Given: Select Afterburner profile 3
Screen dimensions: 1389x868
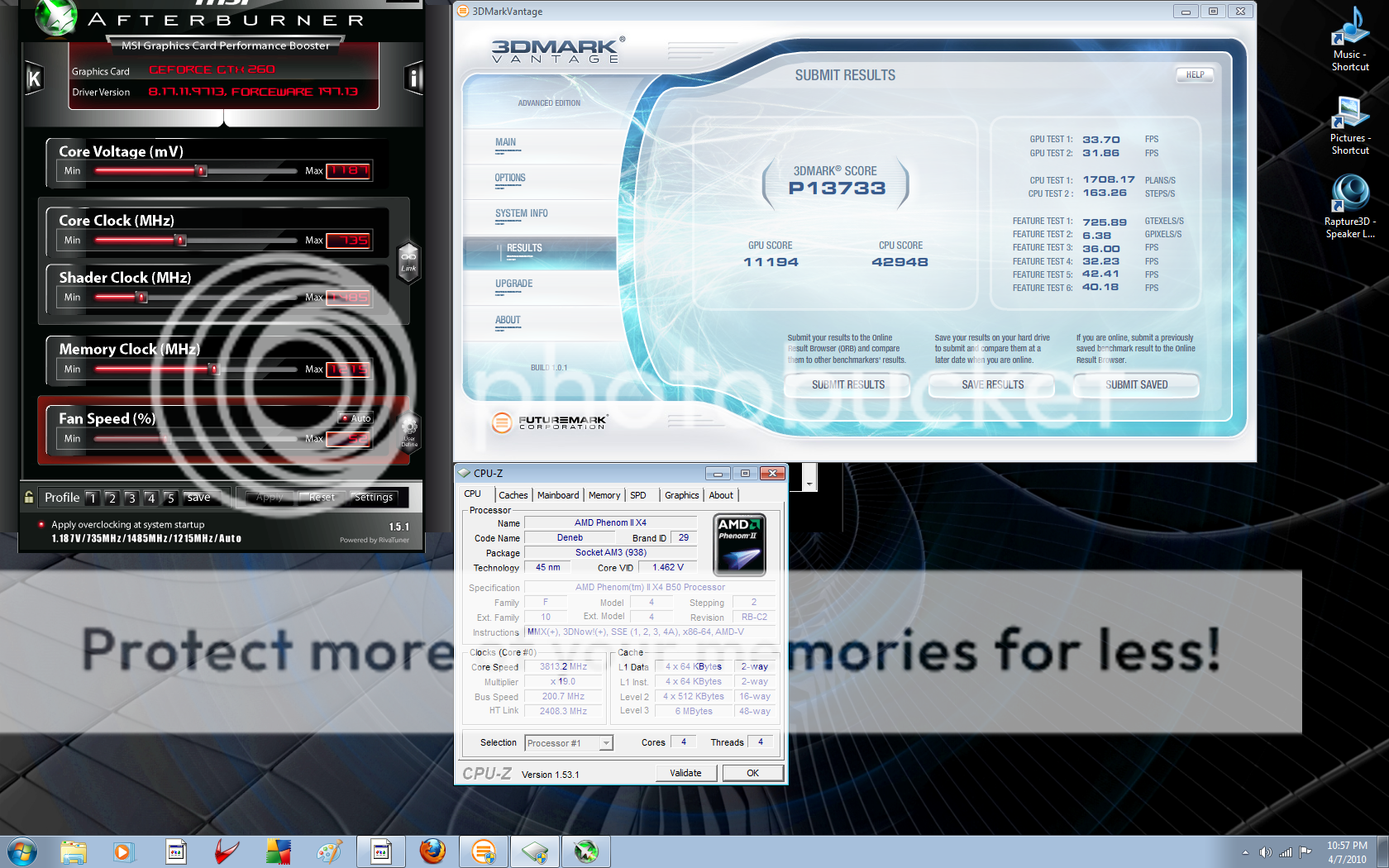Looking at the screenshot, I should (x=131, y=498).
